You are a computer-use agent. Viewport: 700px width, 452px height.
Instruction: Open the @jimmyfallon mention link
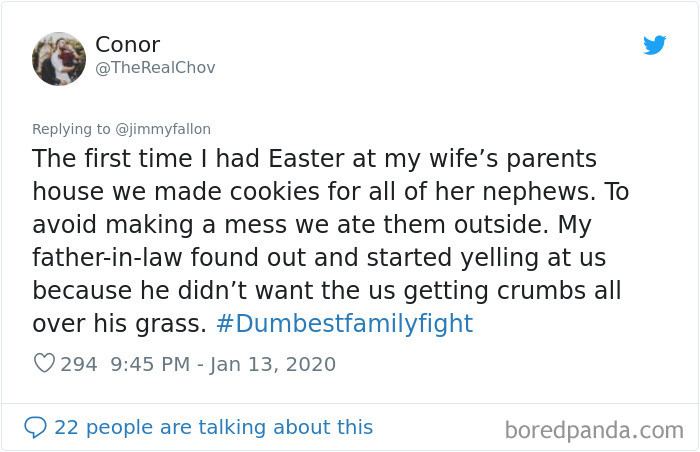point(160,129)
